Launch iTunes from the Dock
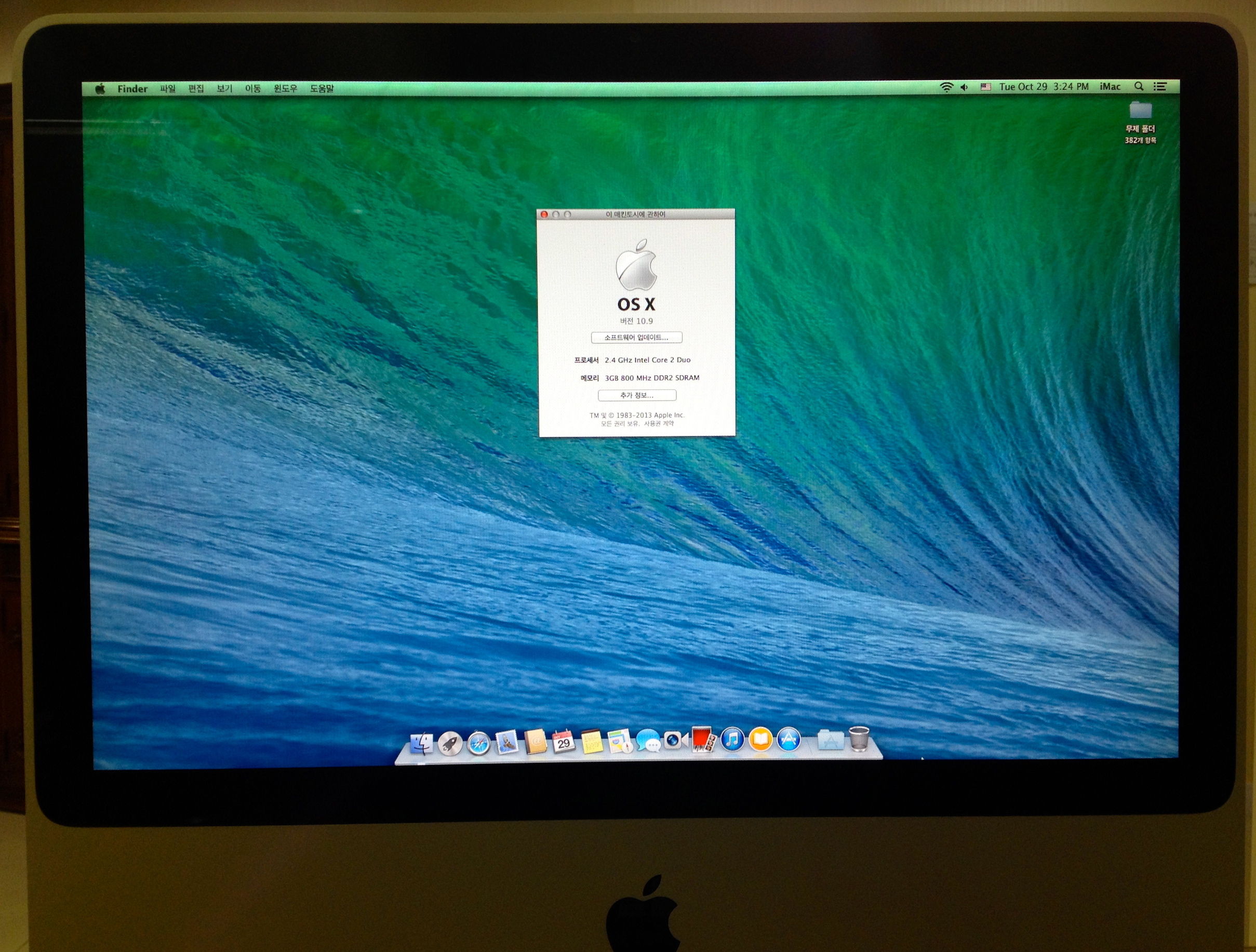 (732, 740)
